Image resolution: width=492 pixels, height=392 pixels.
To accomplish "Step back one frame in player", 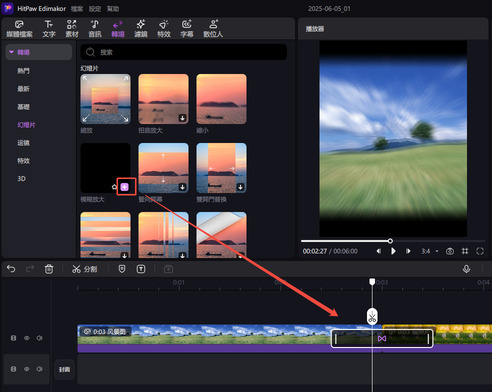I will [x=379, y=251].
